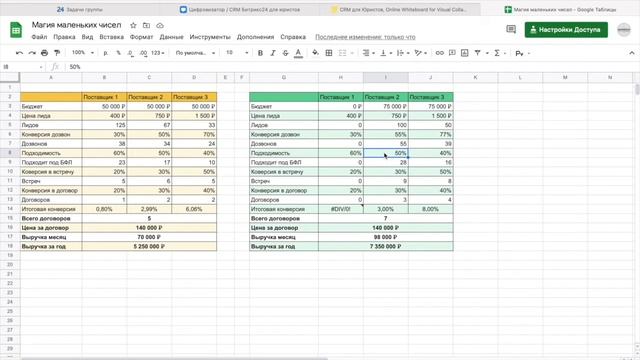Open the Инструменты menu
640x360 pixels.
(x=210, y=37)
